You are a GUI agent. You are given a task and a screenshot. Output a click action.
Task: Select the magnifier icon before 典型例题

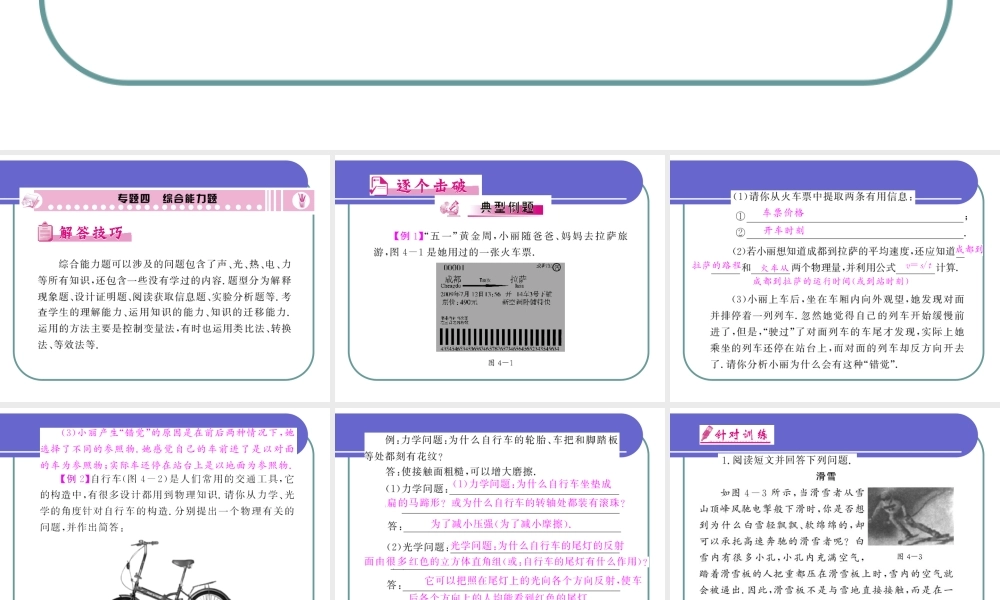coord(450,206)
